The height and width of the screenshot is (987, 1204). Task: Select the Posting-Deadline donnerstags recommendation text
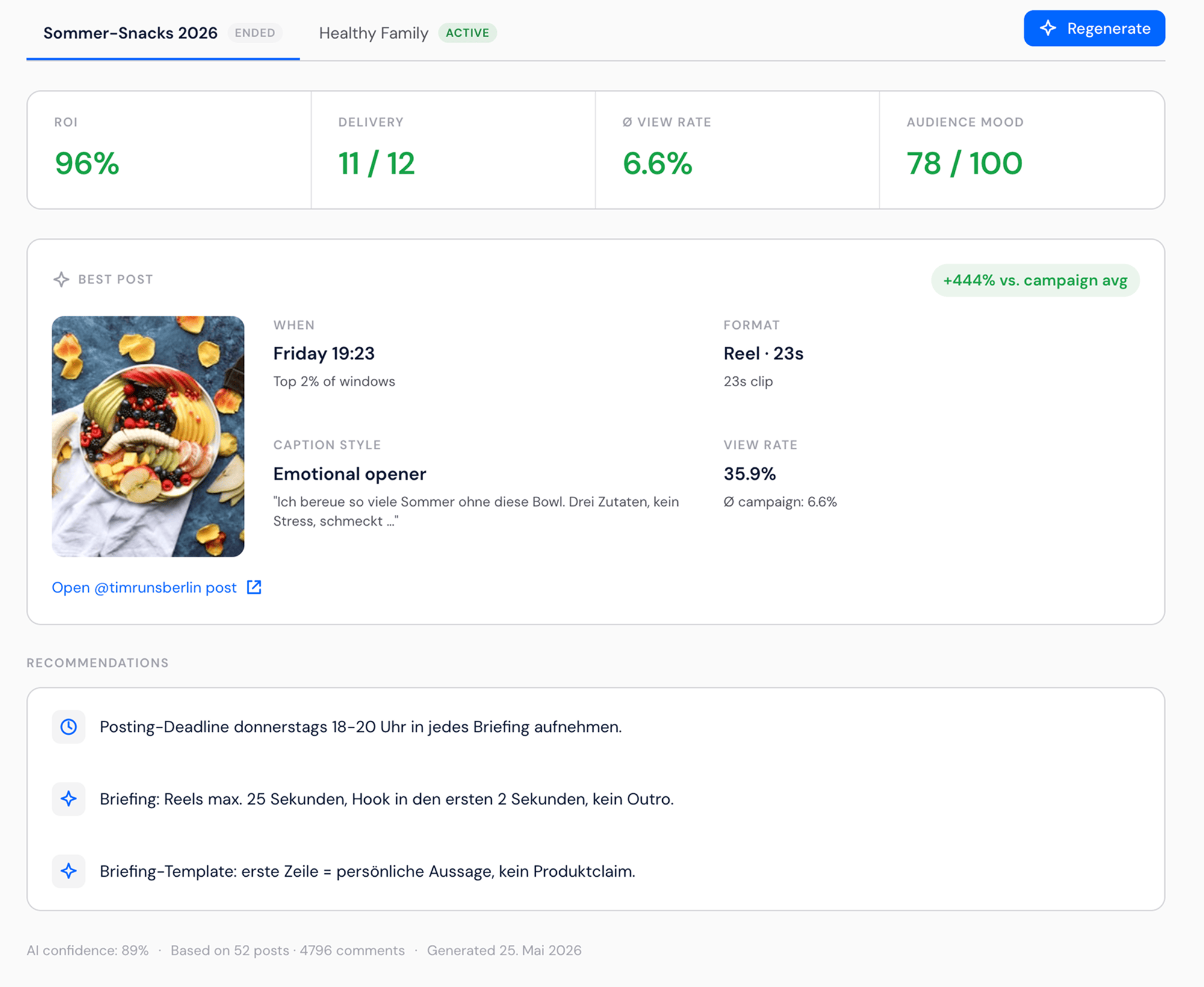click(x=361, y=727)
